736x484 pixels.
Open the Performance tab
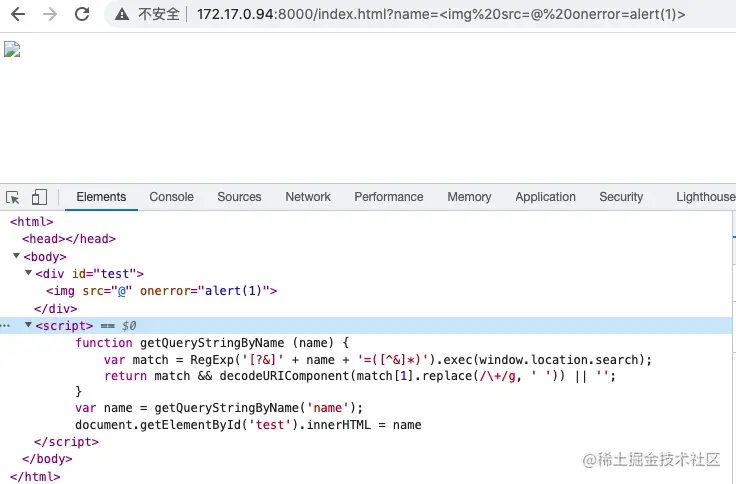(389, 197)
